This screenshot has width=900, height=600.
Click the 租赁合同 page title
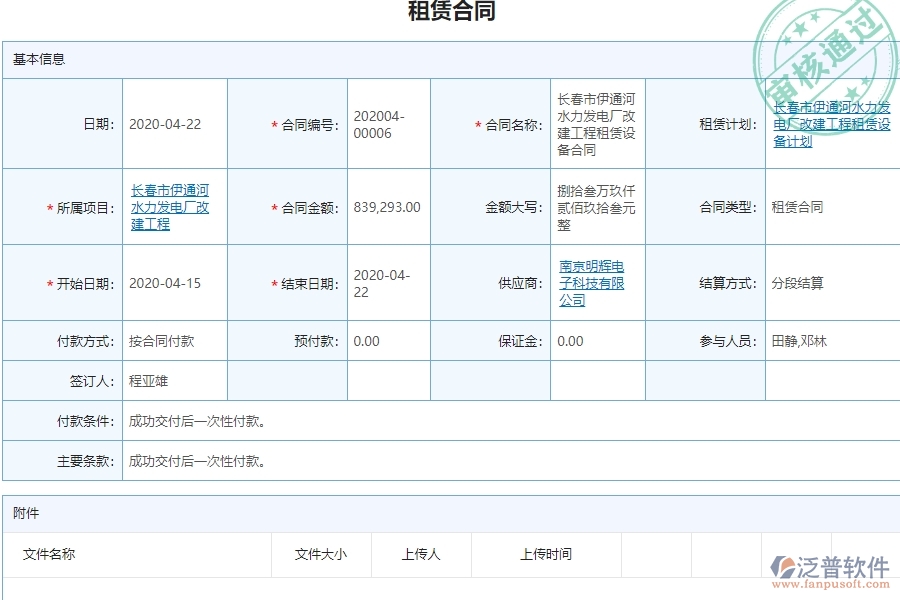click(x=449, y=13)
